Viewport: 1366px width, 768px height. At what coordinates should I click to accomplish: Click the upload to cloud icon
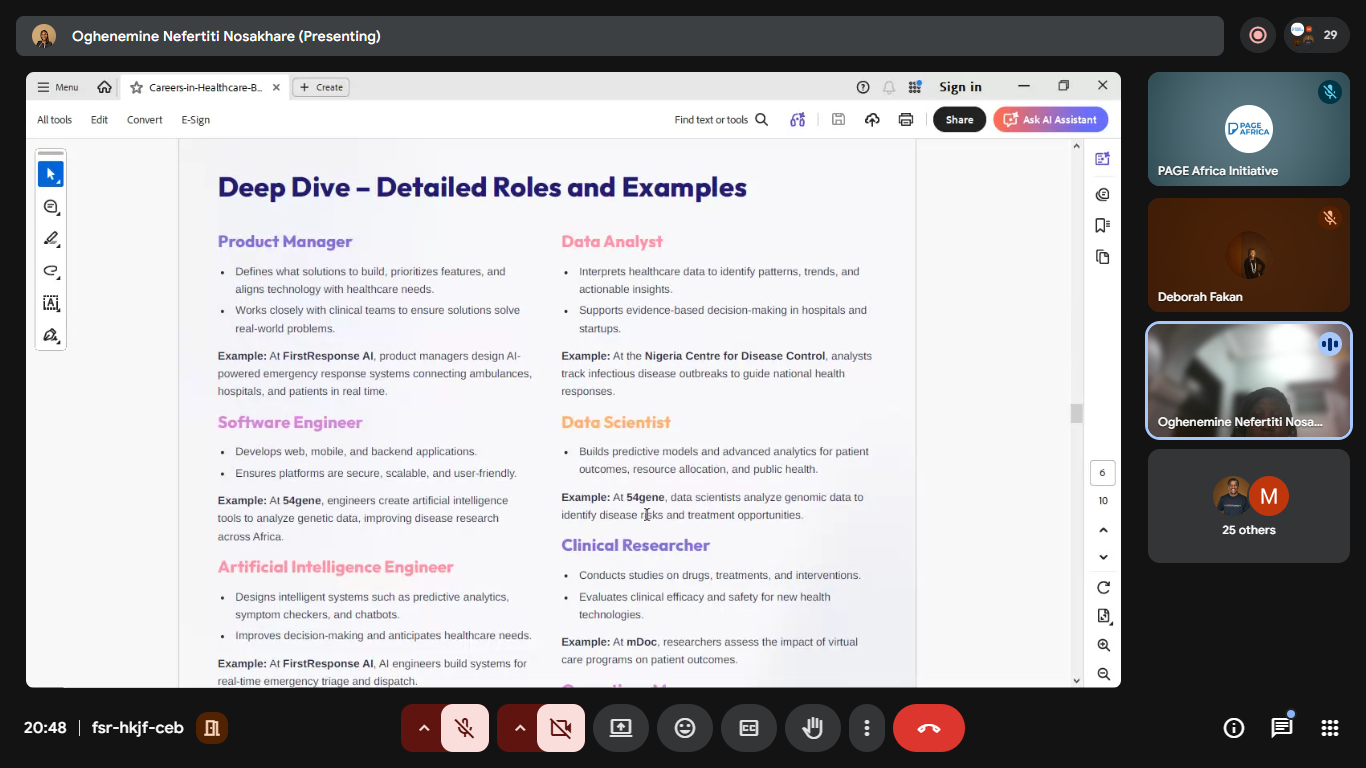click(872, 120)
